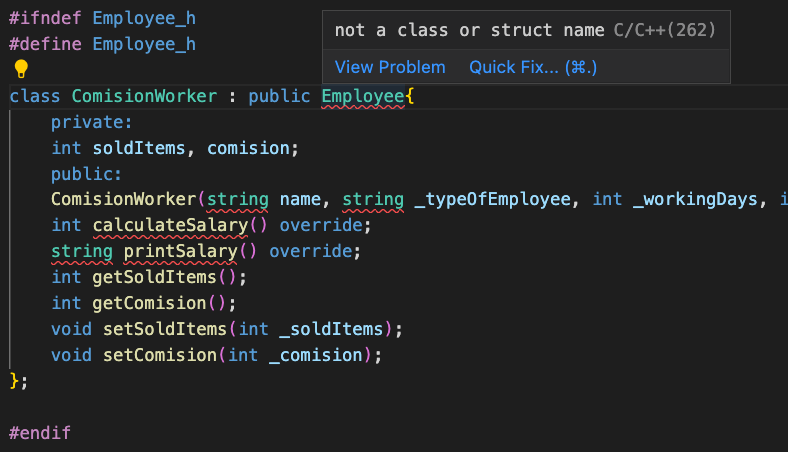
Task: Click the ComisionWorker class name in declaration
Action: coord(144,96)
